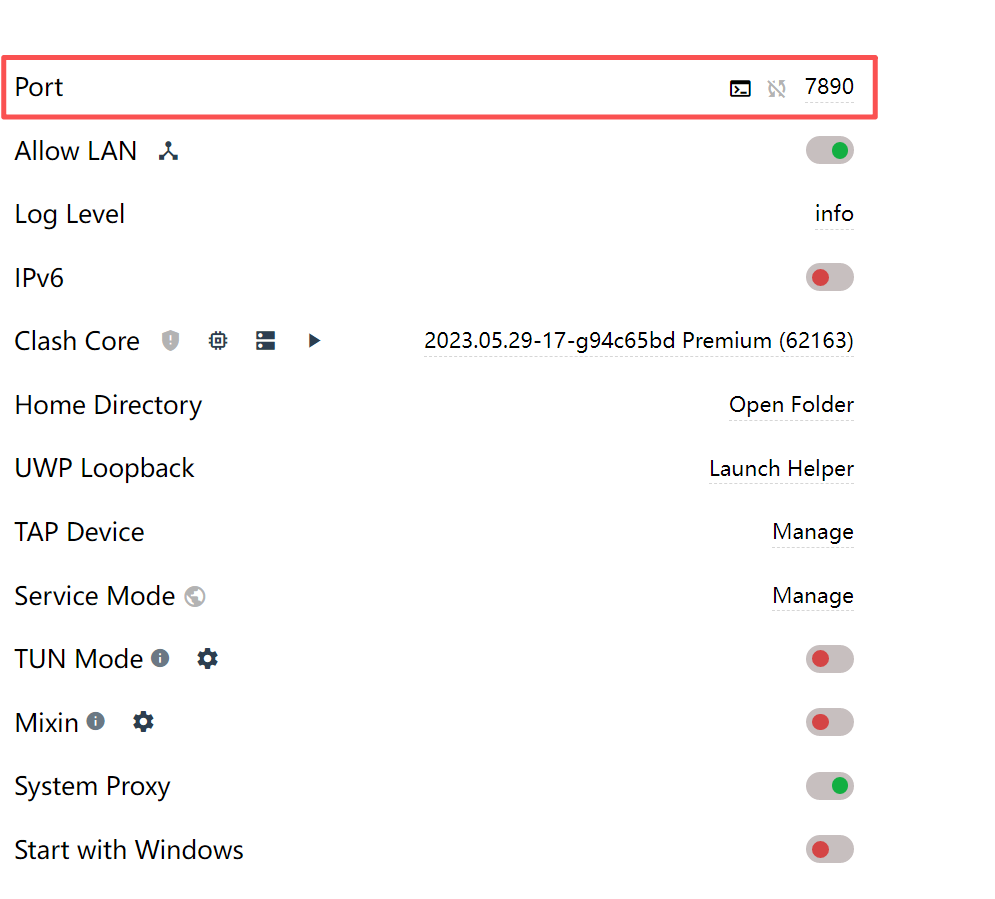
Task: Open TUN Mode gear settings
Action: [207, 659]
